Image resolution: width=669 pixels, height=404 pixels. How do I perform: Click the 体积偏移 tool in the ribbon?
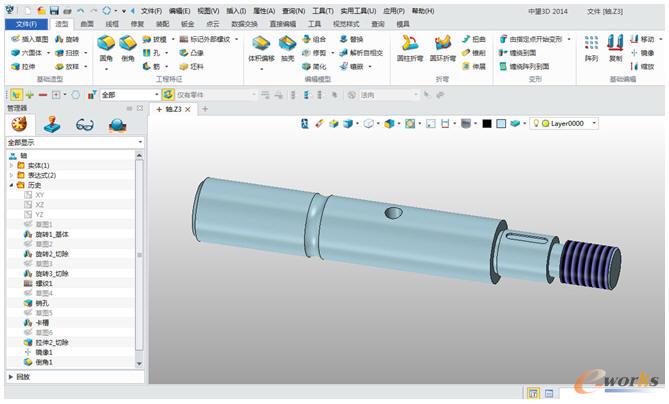pyautogui.click(x=260, y=47)
